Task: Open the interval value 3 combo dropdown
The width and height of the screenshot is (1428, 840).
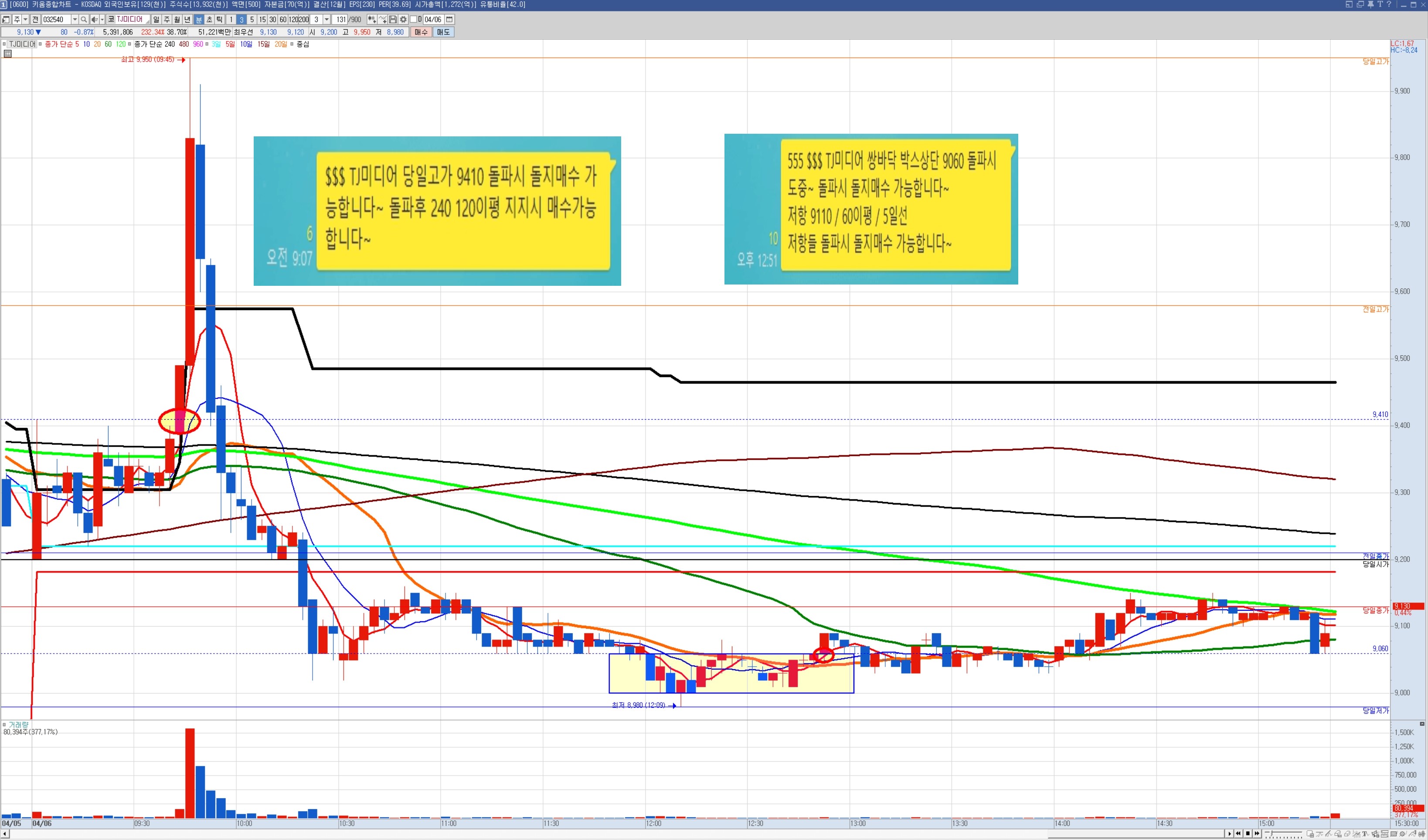Action: pyautogui.click(x=326, y=19)
